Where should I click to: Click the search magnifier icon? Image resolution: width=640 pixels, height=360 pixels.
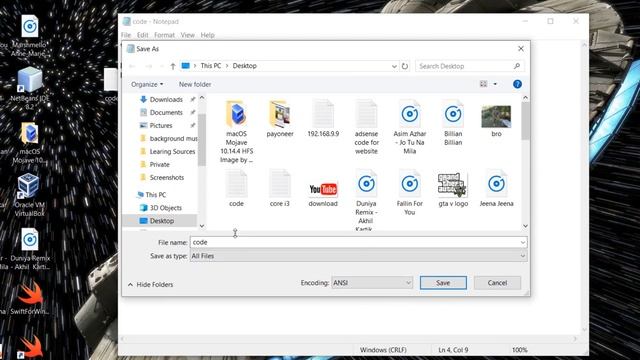(x=517, y=66)
